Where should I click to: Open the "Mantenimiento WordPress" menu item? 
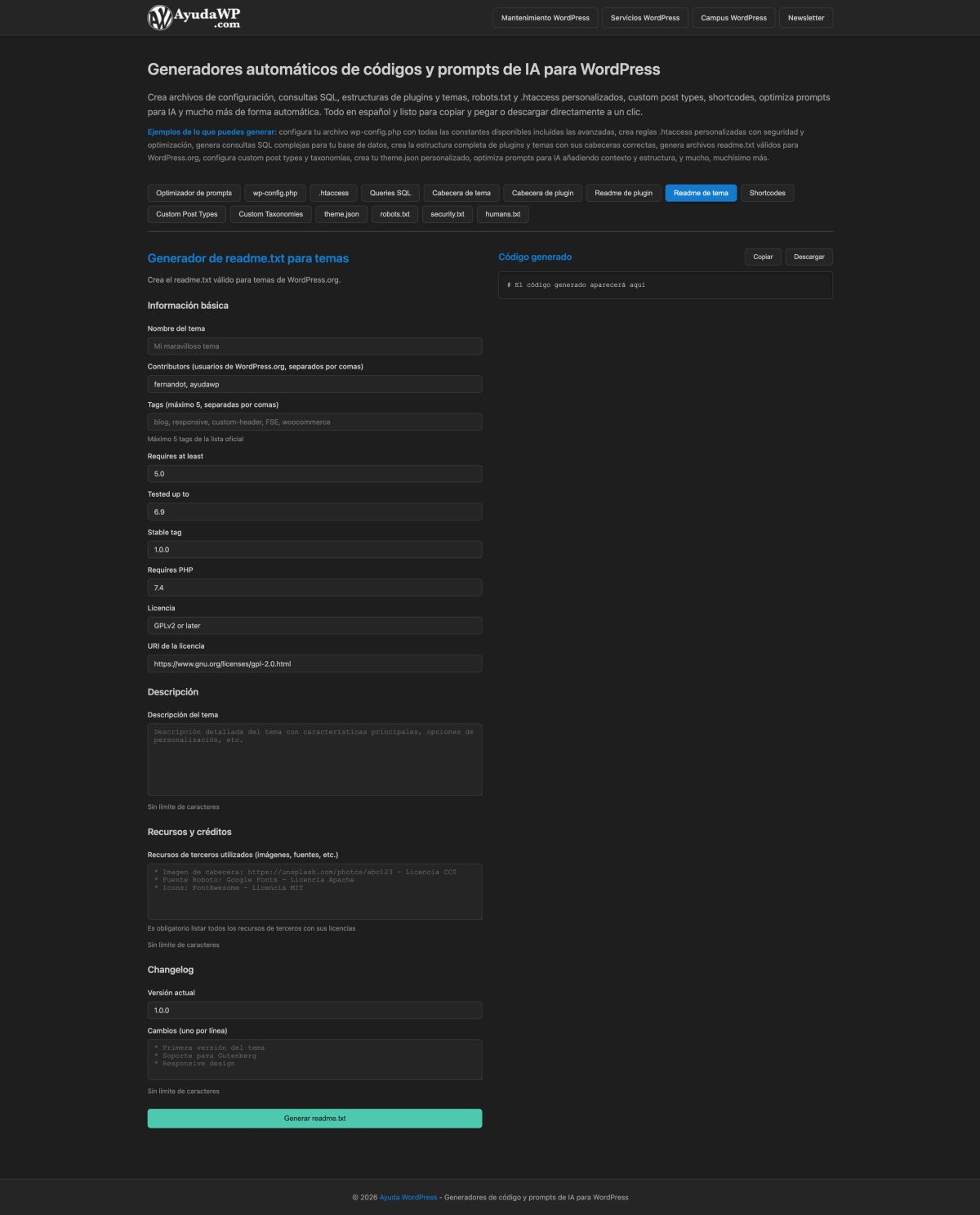[x=544, y=17]
